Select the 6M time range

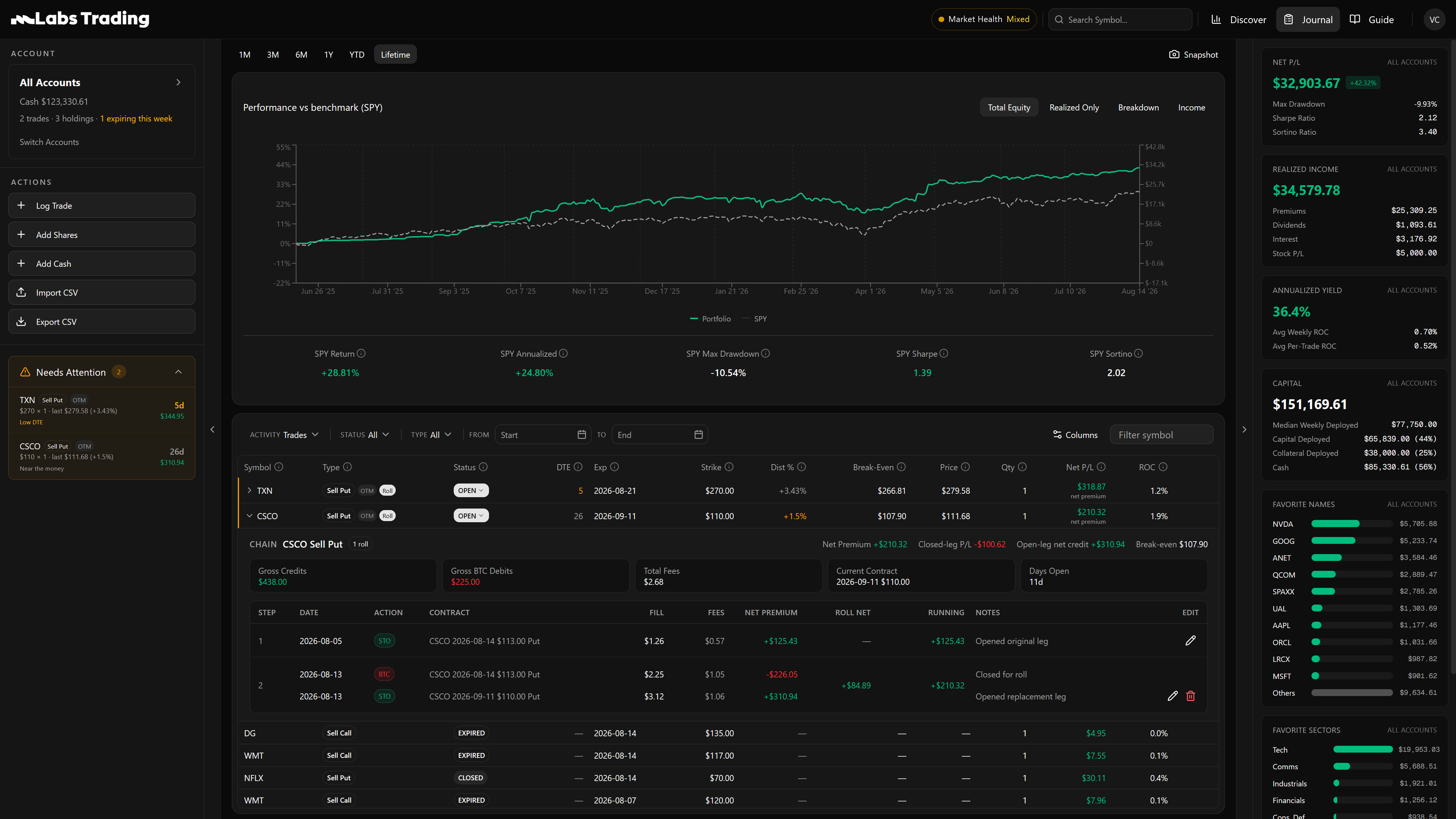(301, 54)
